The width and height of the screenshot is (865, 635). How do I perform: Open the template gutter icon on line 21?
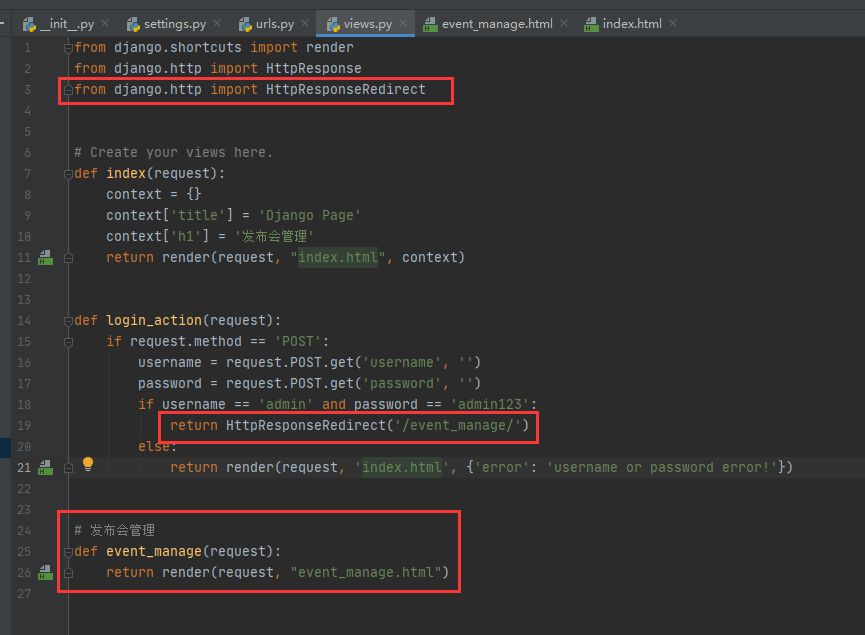pyautogui.click(x=45, y=468)
